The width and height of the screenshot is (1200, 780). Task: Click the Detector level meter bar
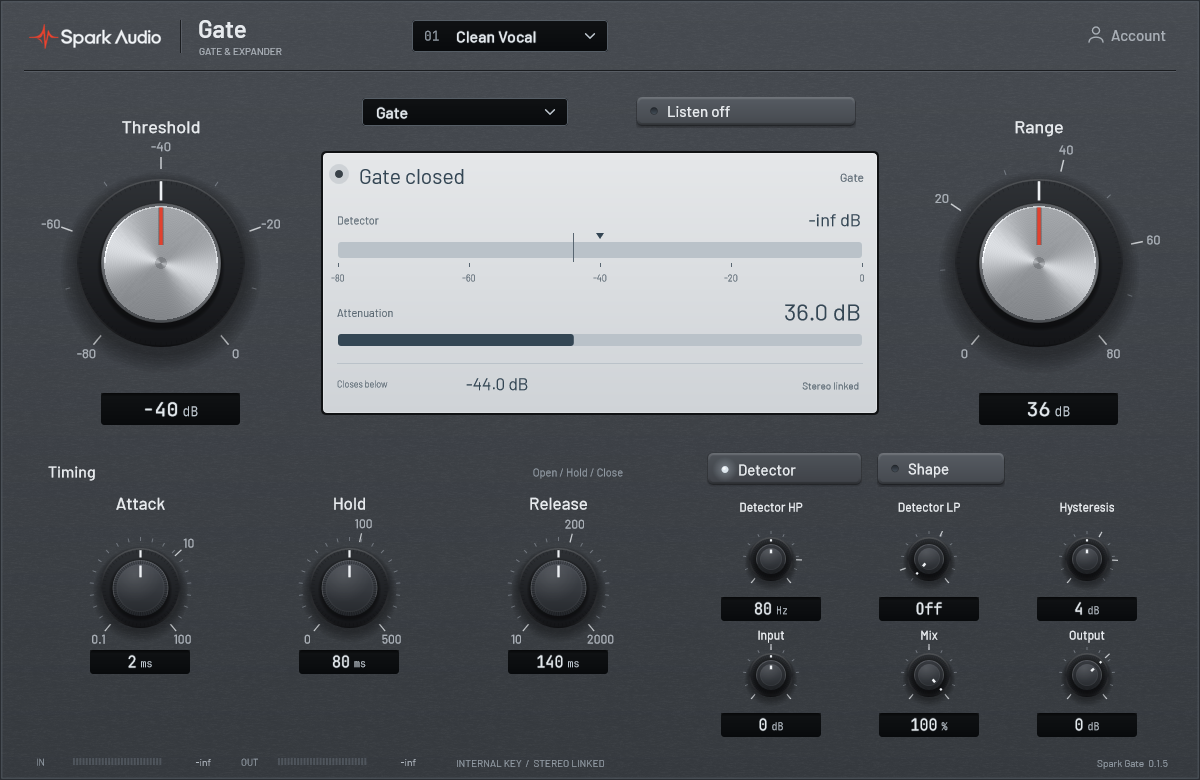(x=600, y=250)
